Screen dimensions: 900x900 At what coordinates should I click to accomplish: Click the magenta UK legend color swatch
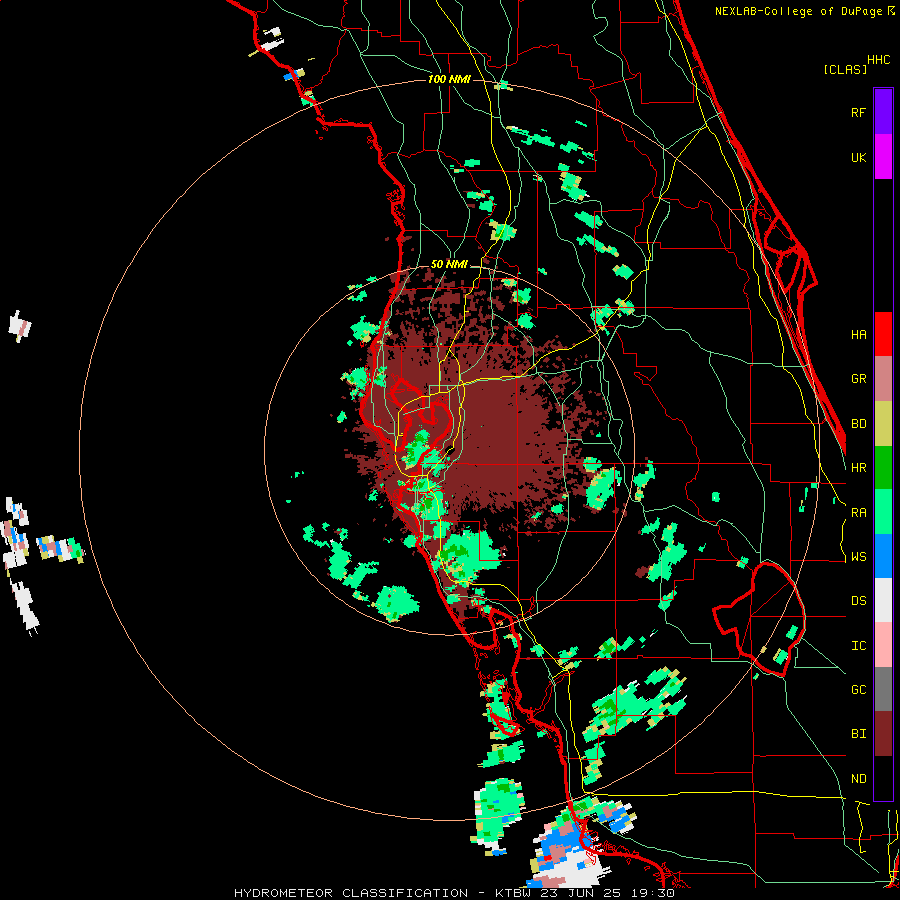tap(883, 157)
